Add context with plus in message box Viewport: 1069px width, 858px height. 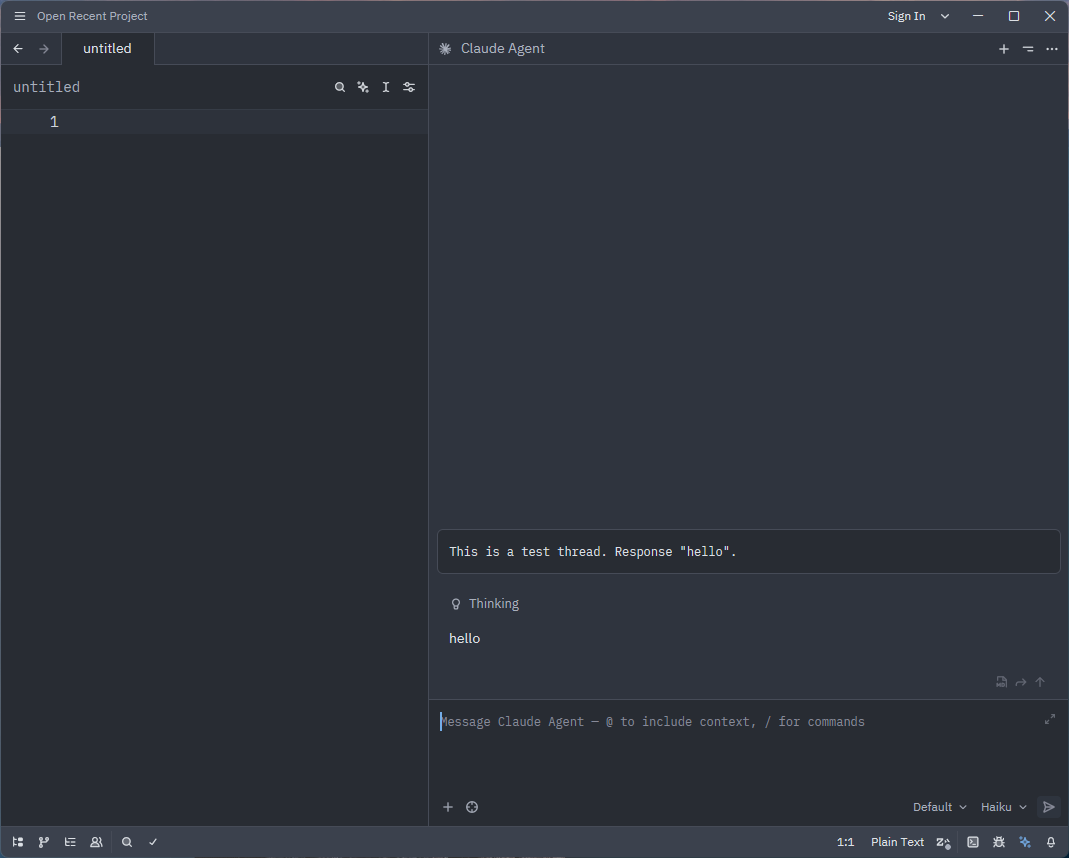pyautogui.click(x=448, y=807)
